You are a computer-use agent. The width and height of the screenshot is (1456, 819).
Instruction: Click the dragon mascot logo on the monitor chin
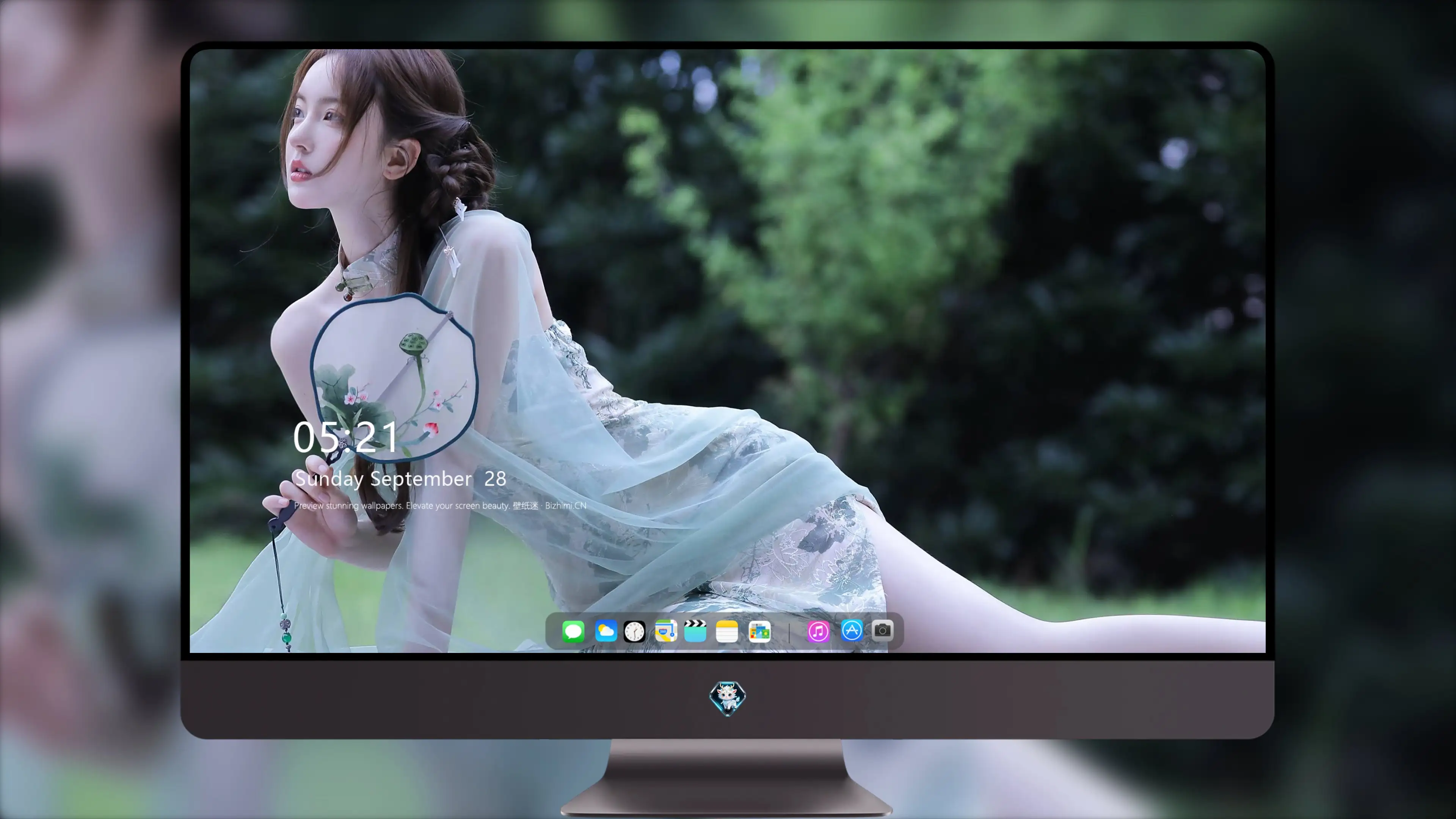pyautogui.click(x=728, y=698)
